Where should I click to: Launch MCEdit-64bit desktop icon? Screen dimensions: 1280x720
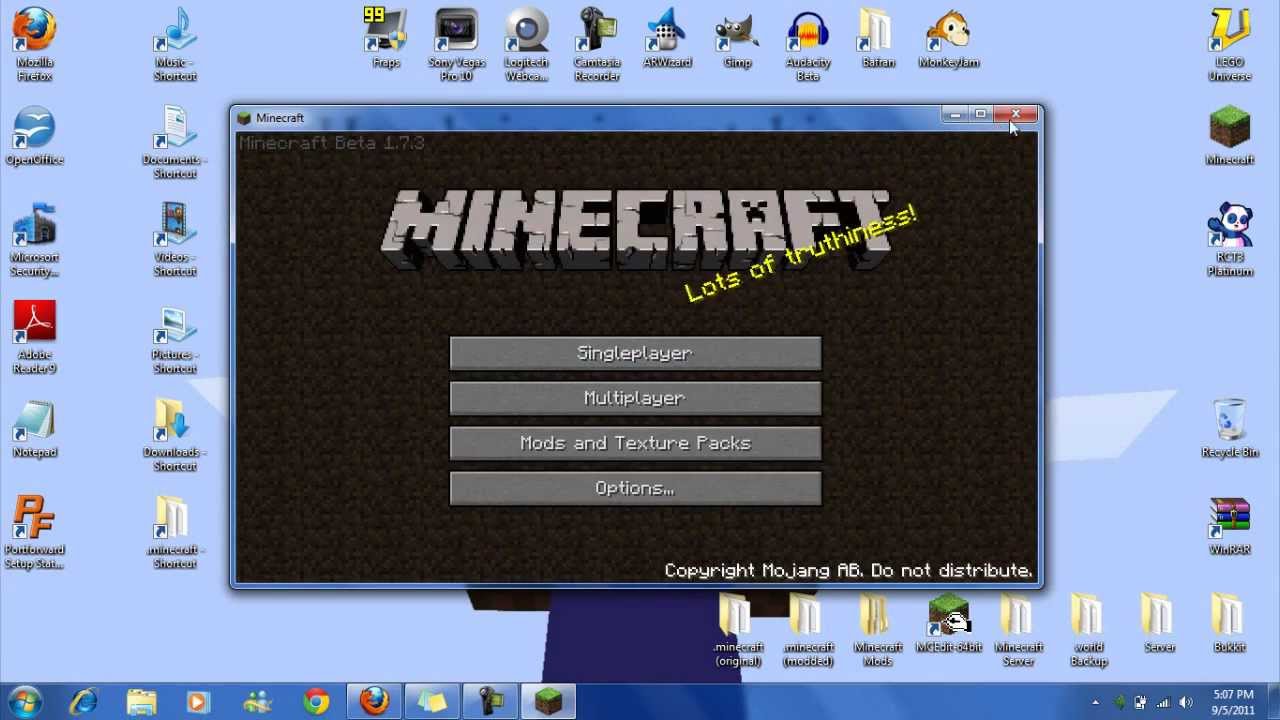point(949,623)
